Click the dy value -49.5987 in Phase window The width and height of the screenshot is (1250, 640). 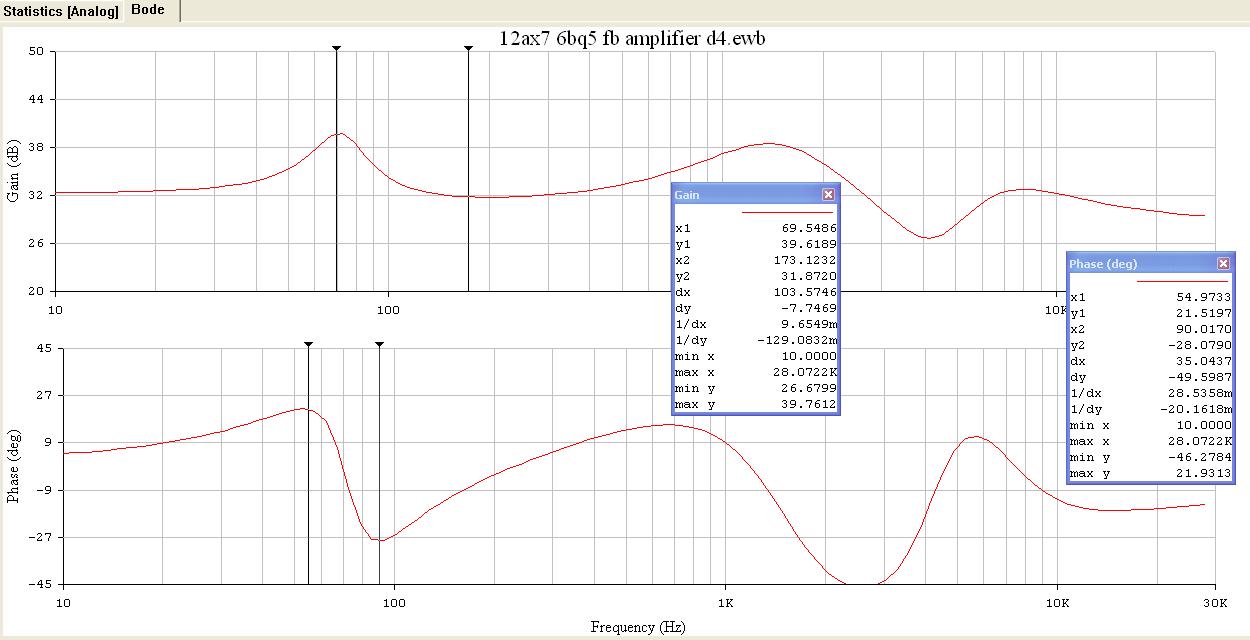click(x=1202, y=377)
